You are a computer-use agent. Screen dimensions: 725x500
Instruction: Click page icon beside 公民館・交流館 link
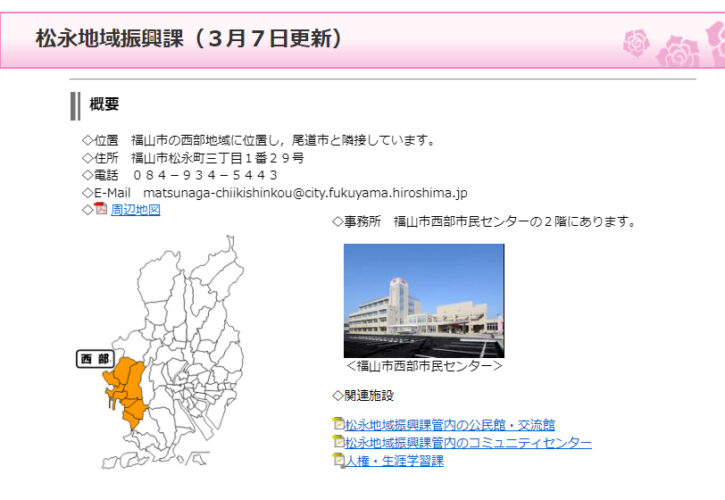tap(338, 424)
